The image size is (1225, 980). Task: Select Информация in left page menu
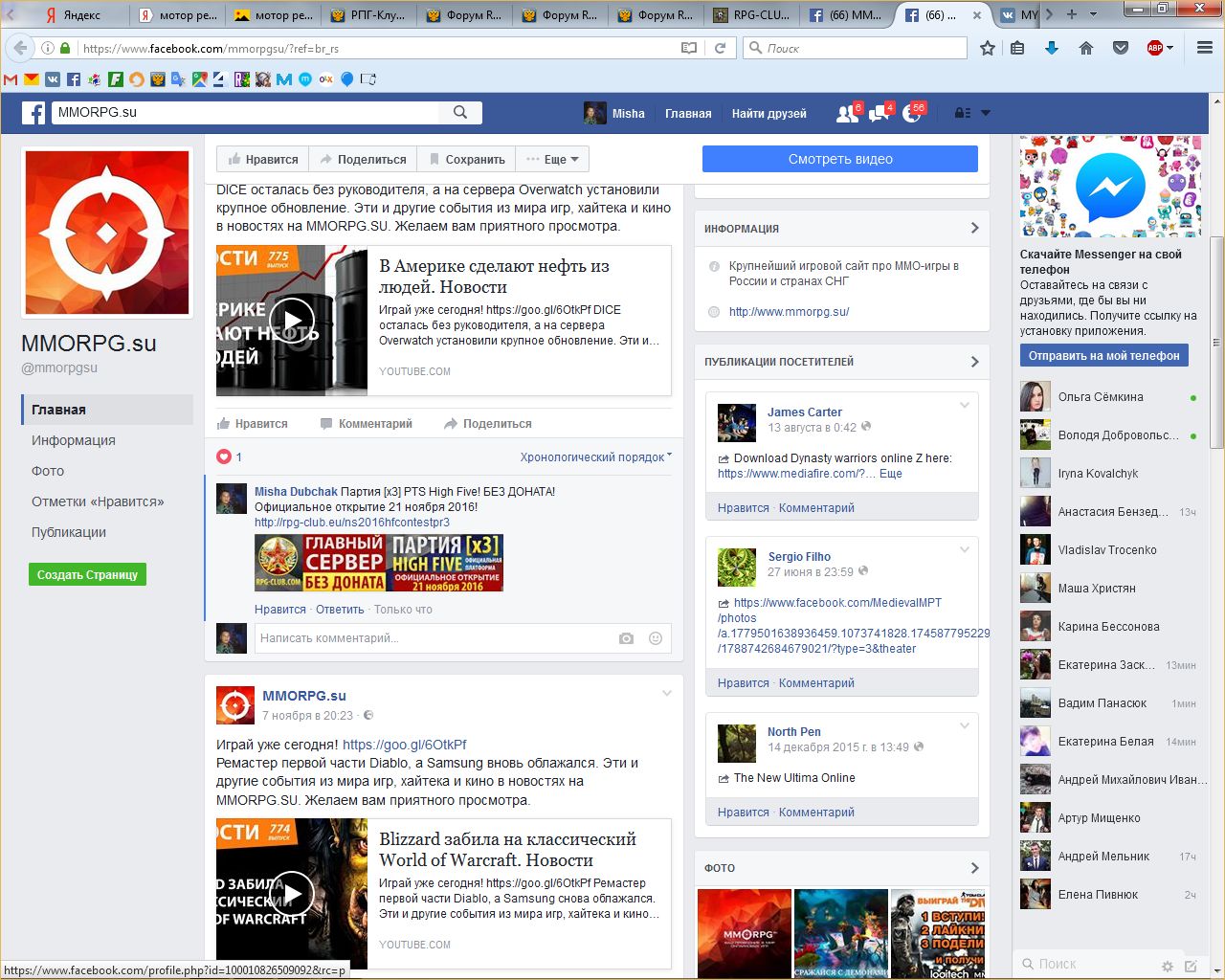(74, 440)
